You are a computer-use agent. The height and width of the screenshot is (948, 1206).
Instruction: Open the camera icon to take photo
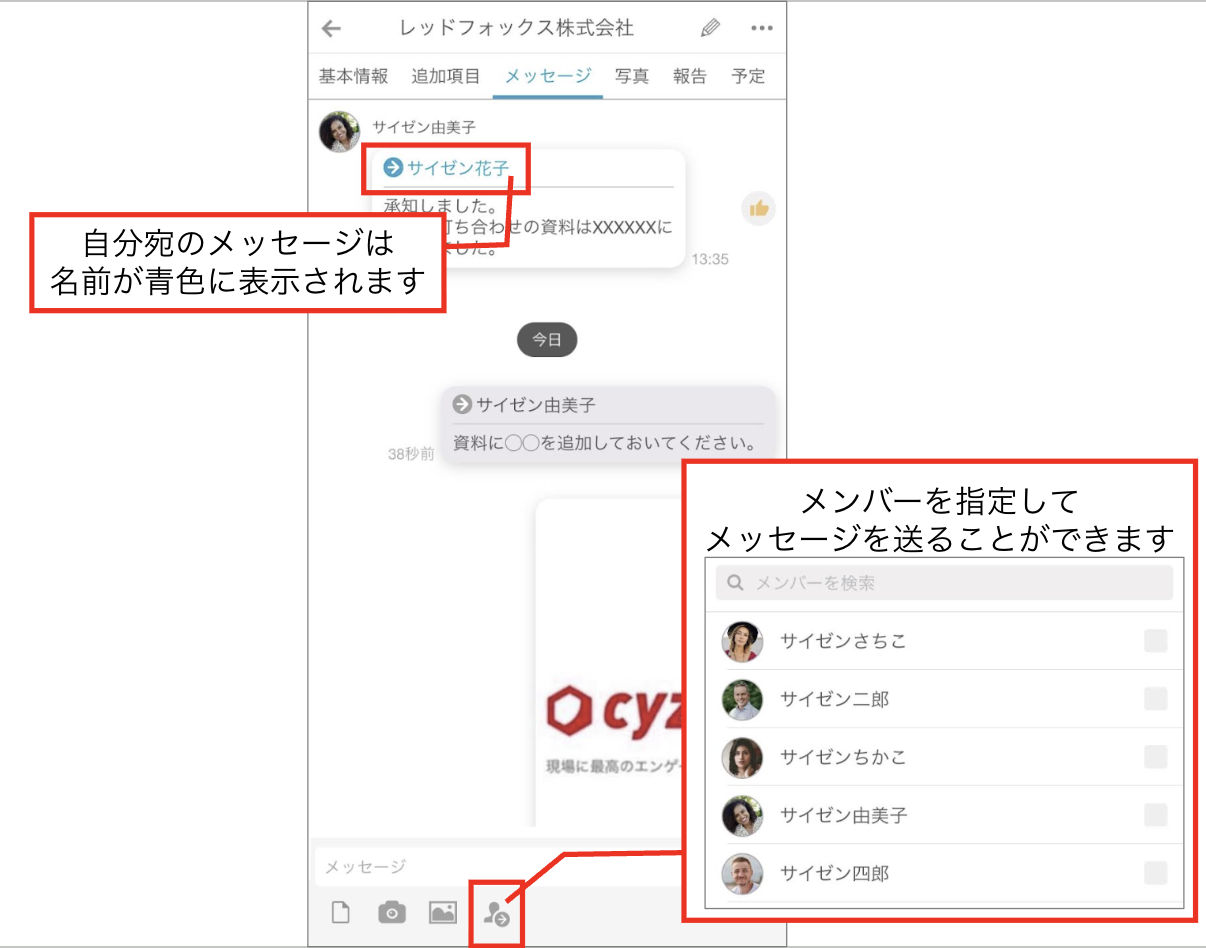(392, 912)
